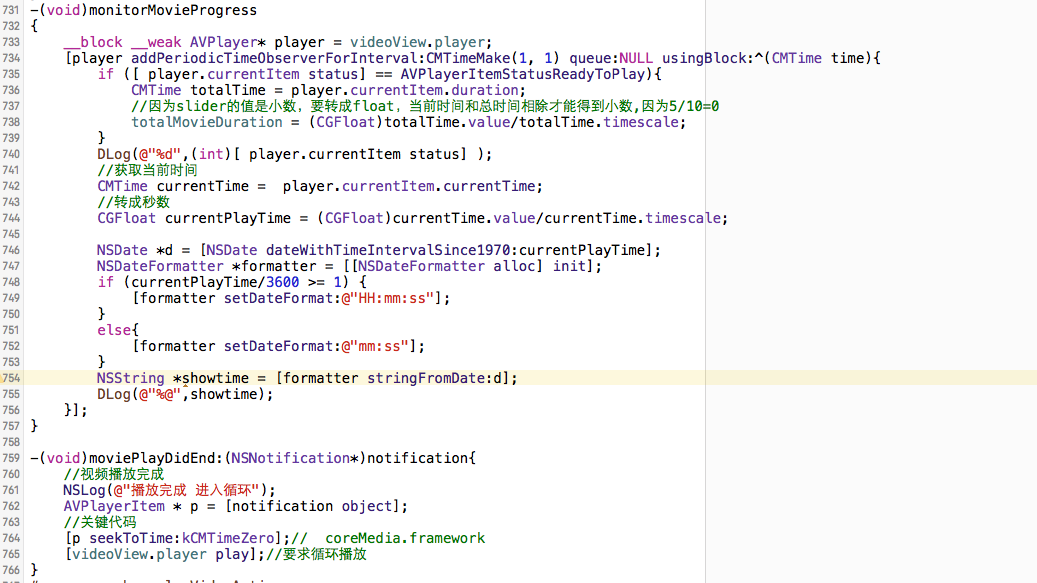Click dateWithTimeIntervalSince1970 method
The image size is (1037, 583).
click(x=388, y=251)
